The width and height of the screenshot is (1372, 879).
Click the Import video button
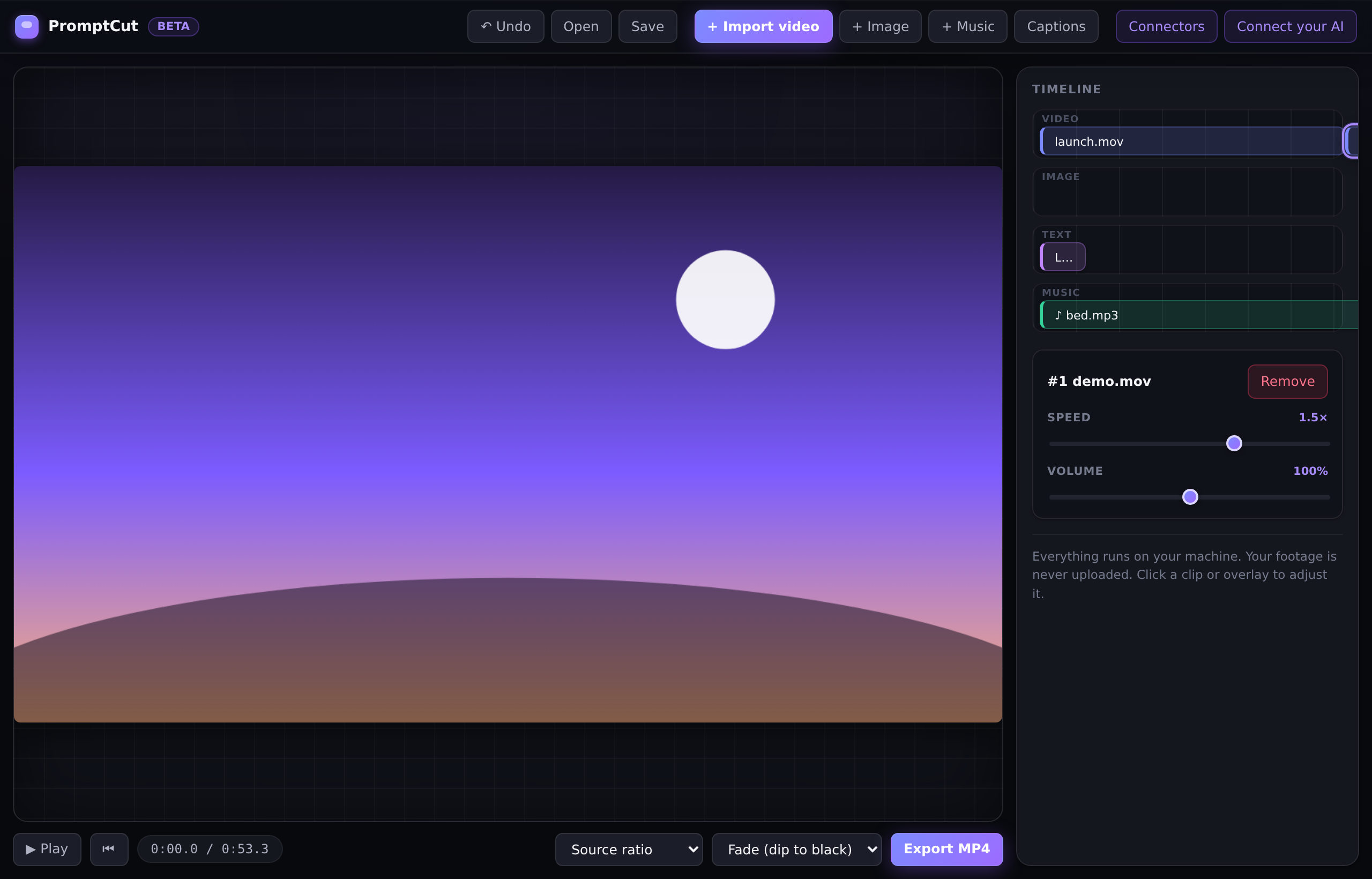click(x=763, y=26)
